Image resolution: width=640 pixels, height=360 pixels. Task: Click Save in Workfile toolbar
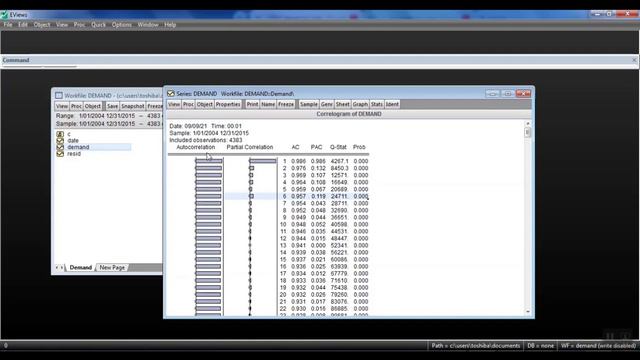click(112, 106)
